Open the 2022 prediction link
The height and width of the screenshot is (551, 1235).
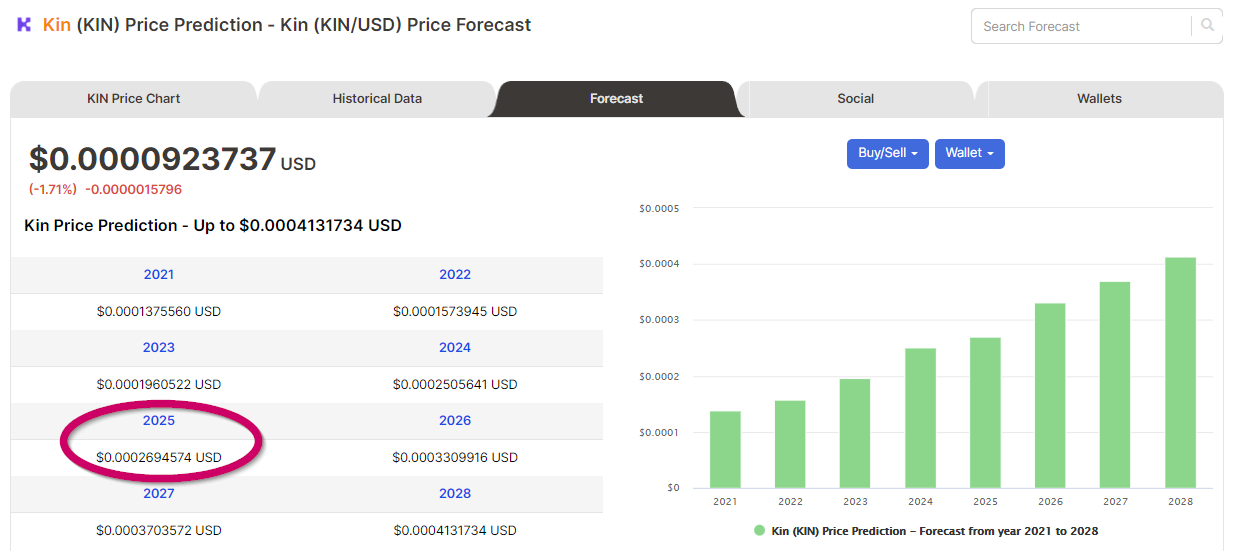tap(455, 274)
